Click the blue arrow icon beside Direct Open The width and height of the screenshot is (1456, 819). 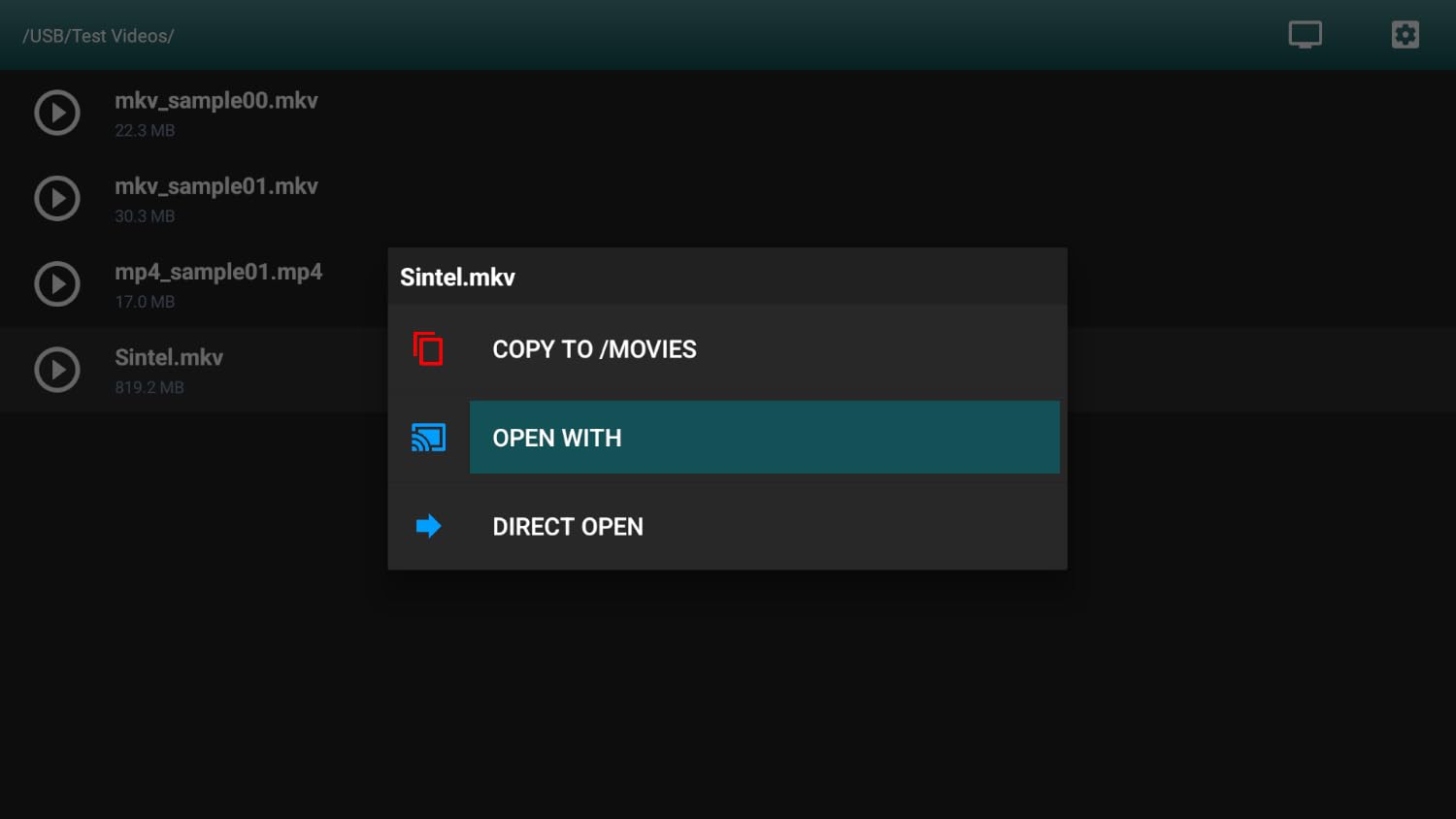coord(428,526)
